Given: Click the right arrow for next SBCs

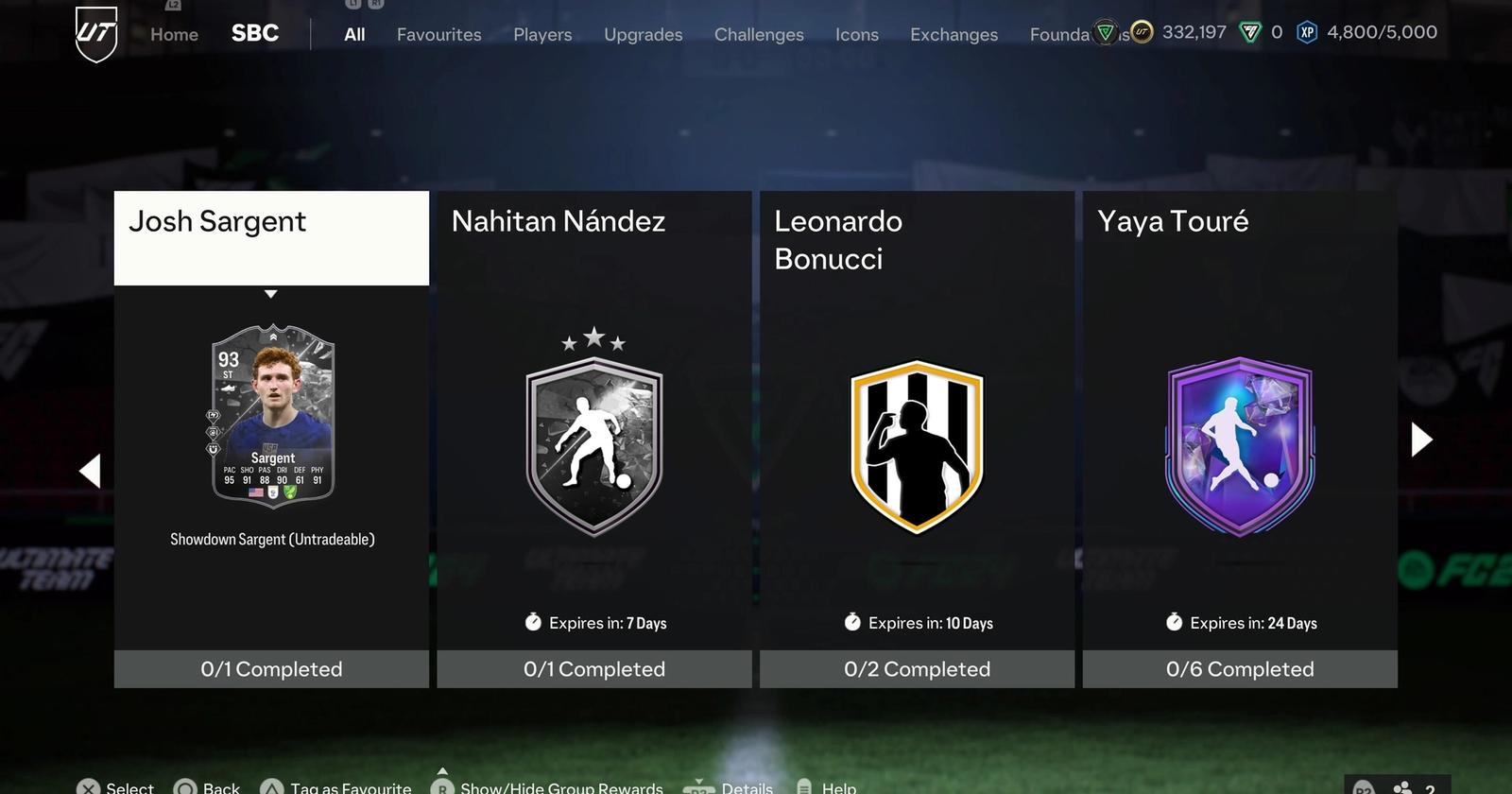Looking at the screenshot, I should point(1421,440).
